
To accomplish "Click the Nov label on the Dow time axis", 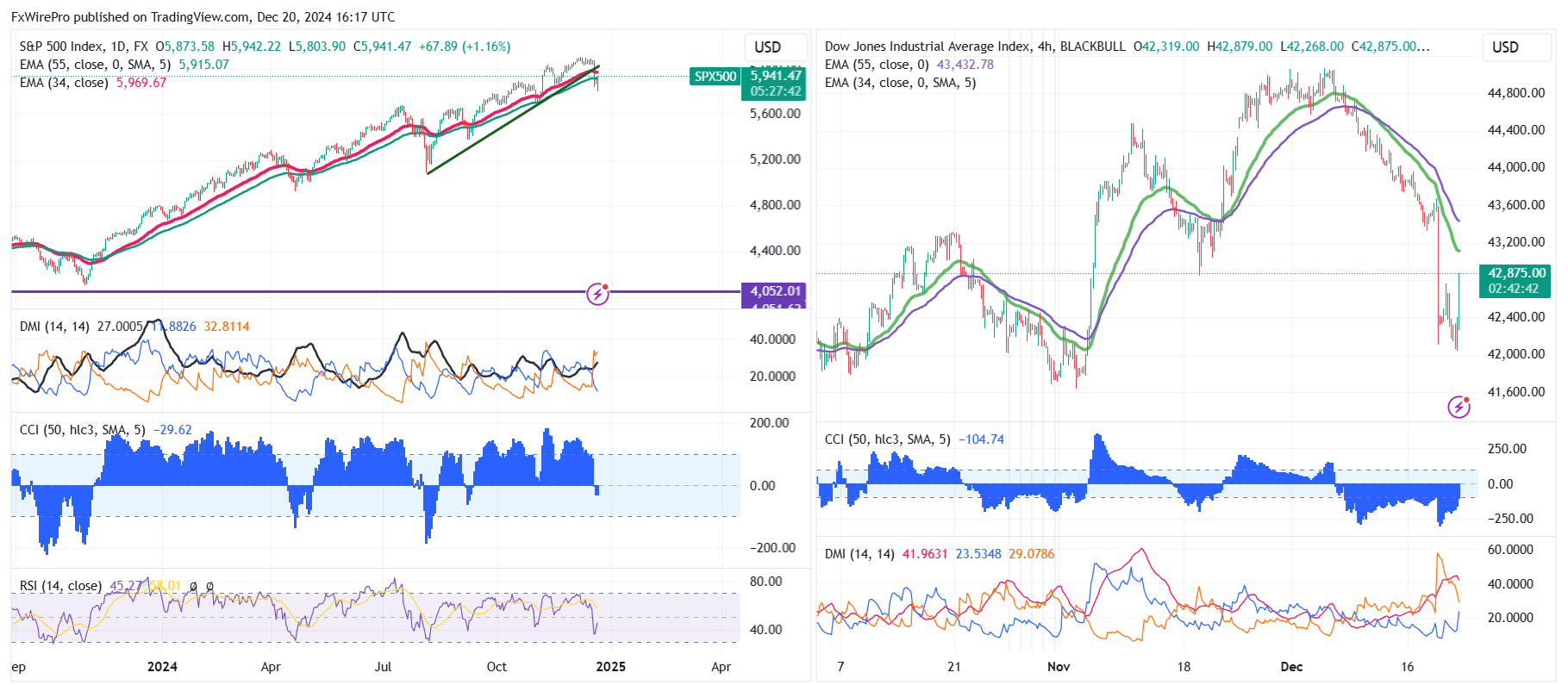I will coord(1059,667).
